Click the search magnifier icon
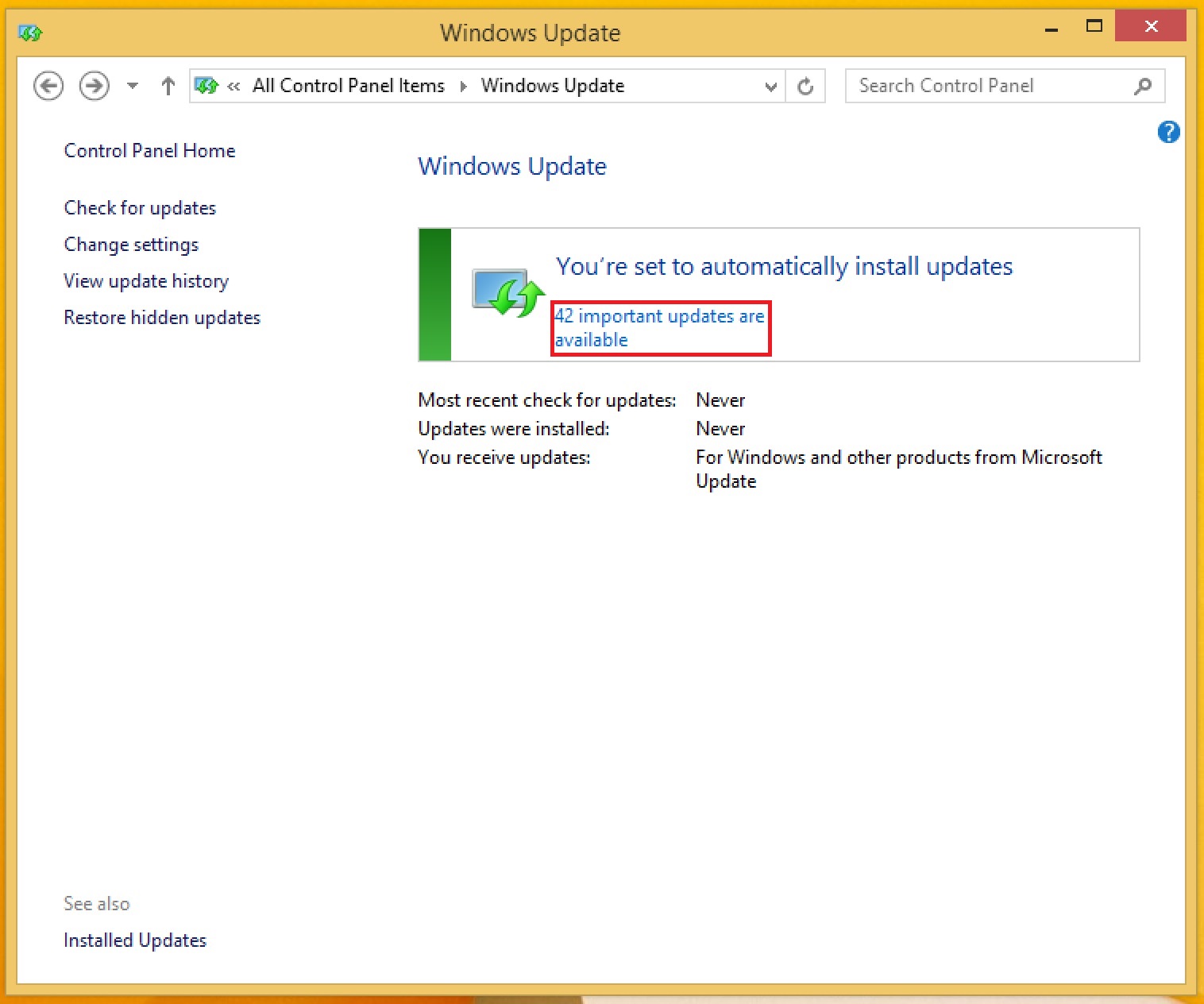The height and width of the screenshot is (1004, 1204). (1143, 86)
